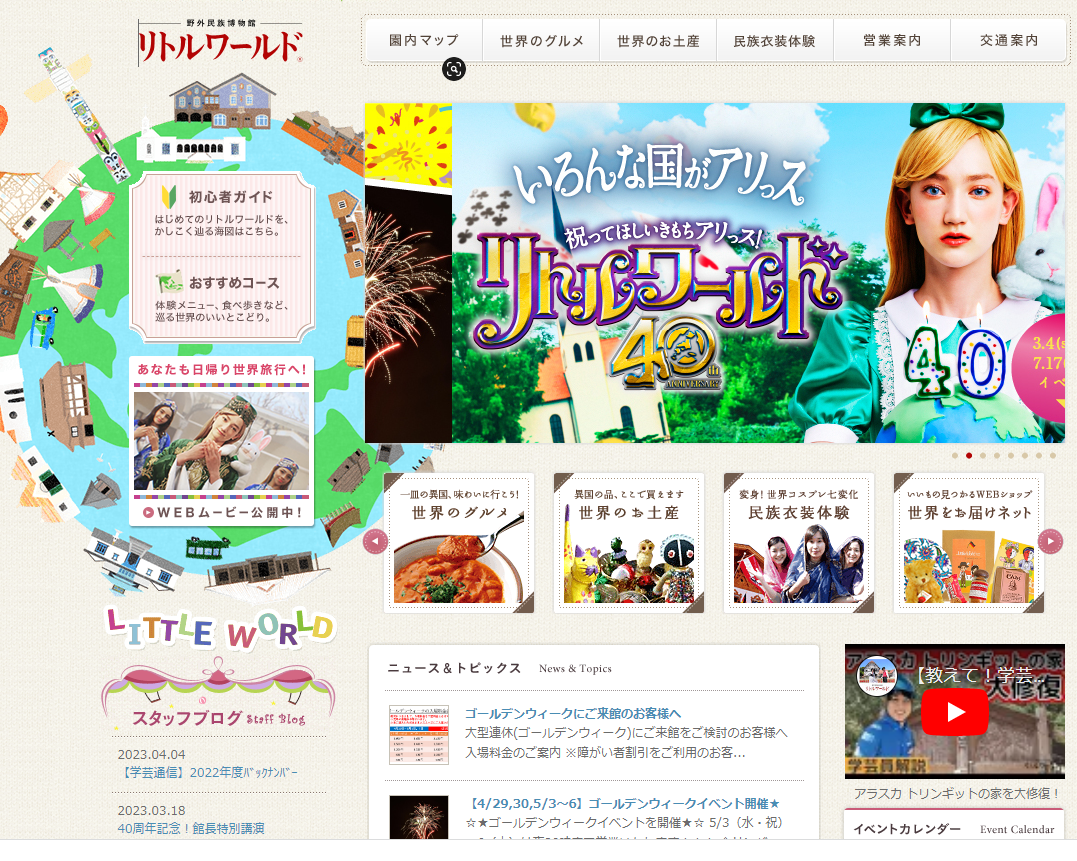Image resolution: width=1077 pixels, height=861 pixels.
Task: Open the 世界のお土産 navigation menu item
Action: pyautogui.click(x=658, y=41)
